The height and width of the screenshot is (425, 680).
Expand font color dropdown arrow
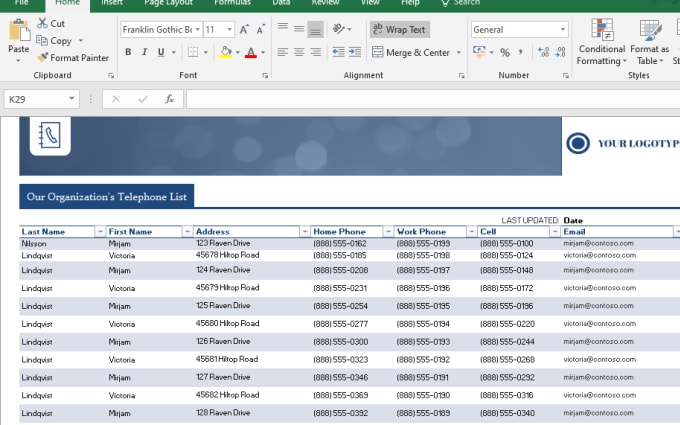[x=263, y=52]
